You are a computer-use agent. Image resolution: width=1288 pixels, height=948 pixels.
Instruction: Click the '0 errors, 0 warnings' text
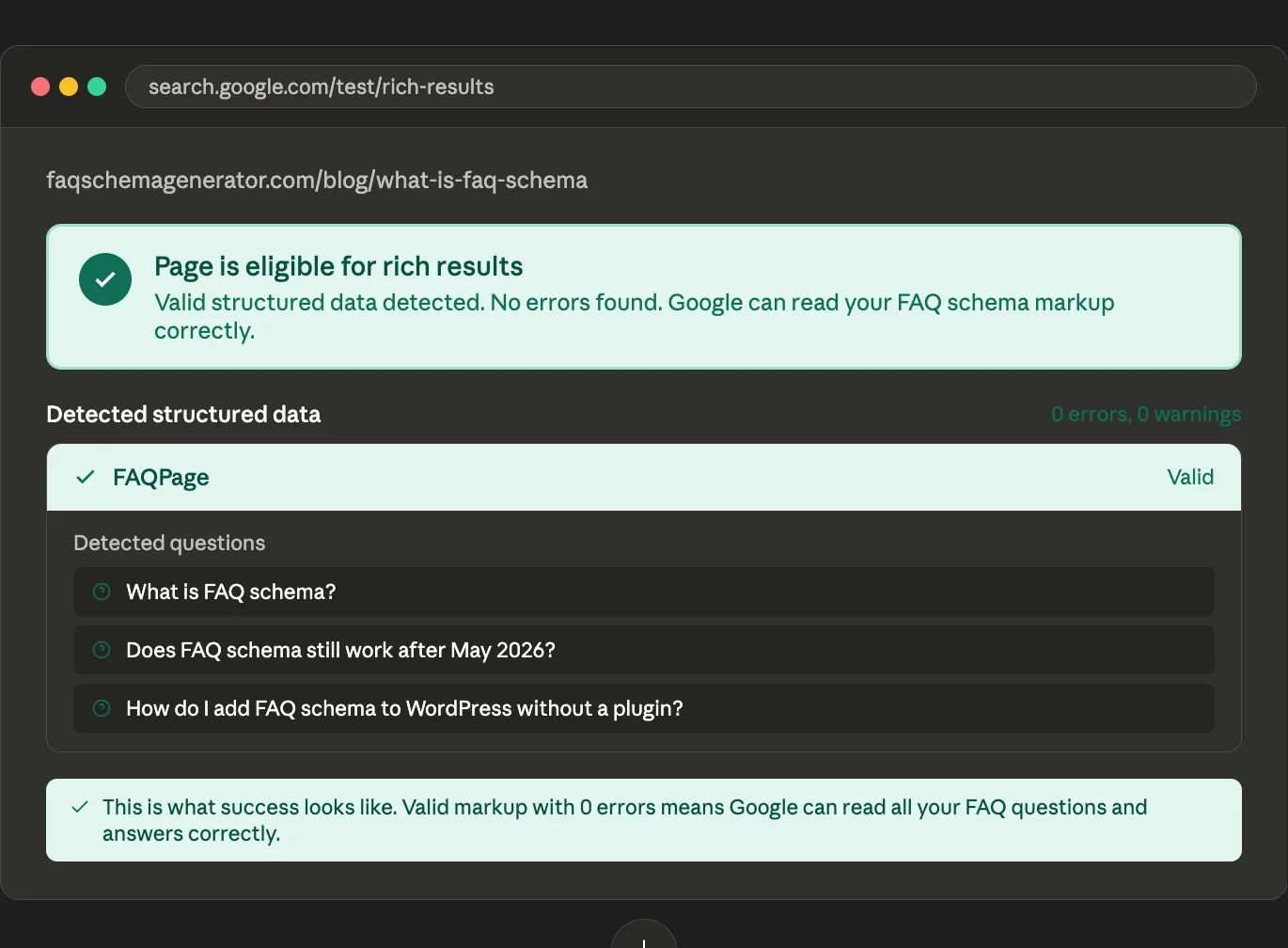pos(1146,414)
